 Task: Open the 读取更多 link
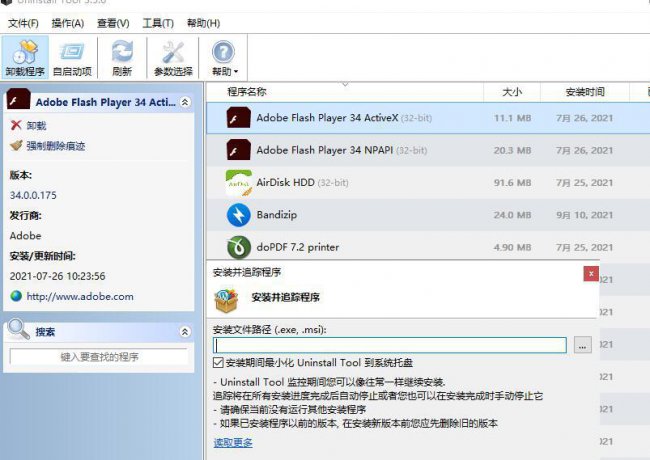tap(233, 443)
